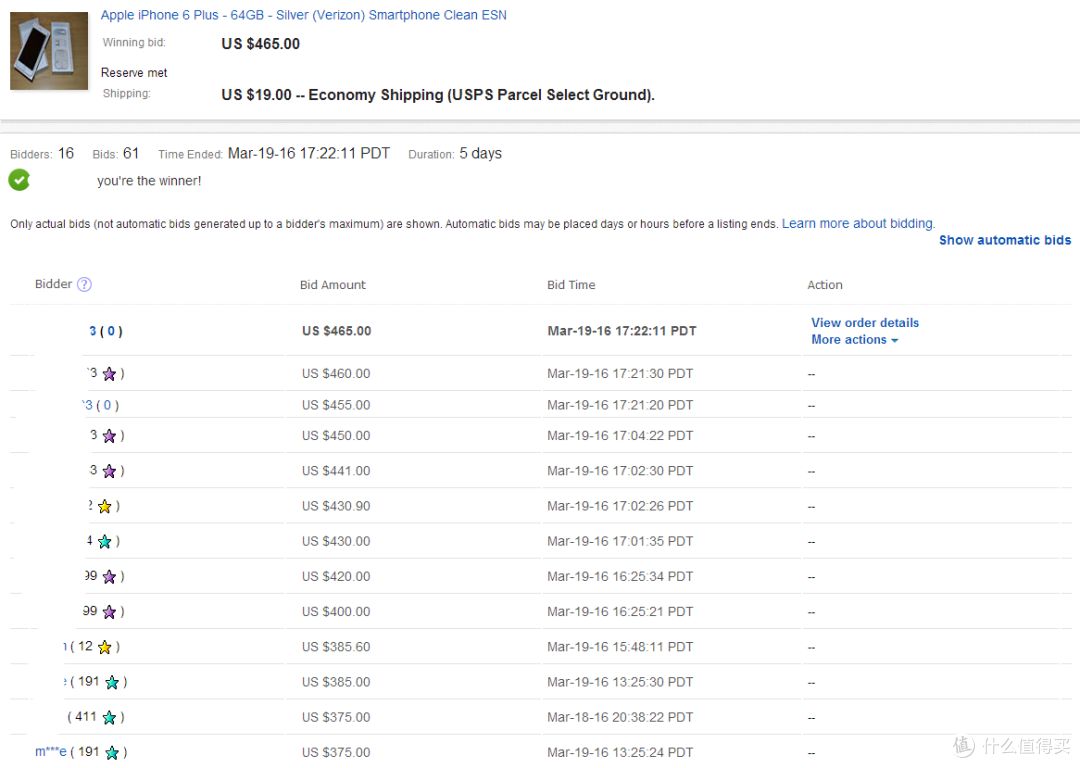Open bidder link in US $455.00 row
The height and width of the screenshot is (768, 1080).
click(88, 405)
